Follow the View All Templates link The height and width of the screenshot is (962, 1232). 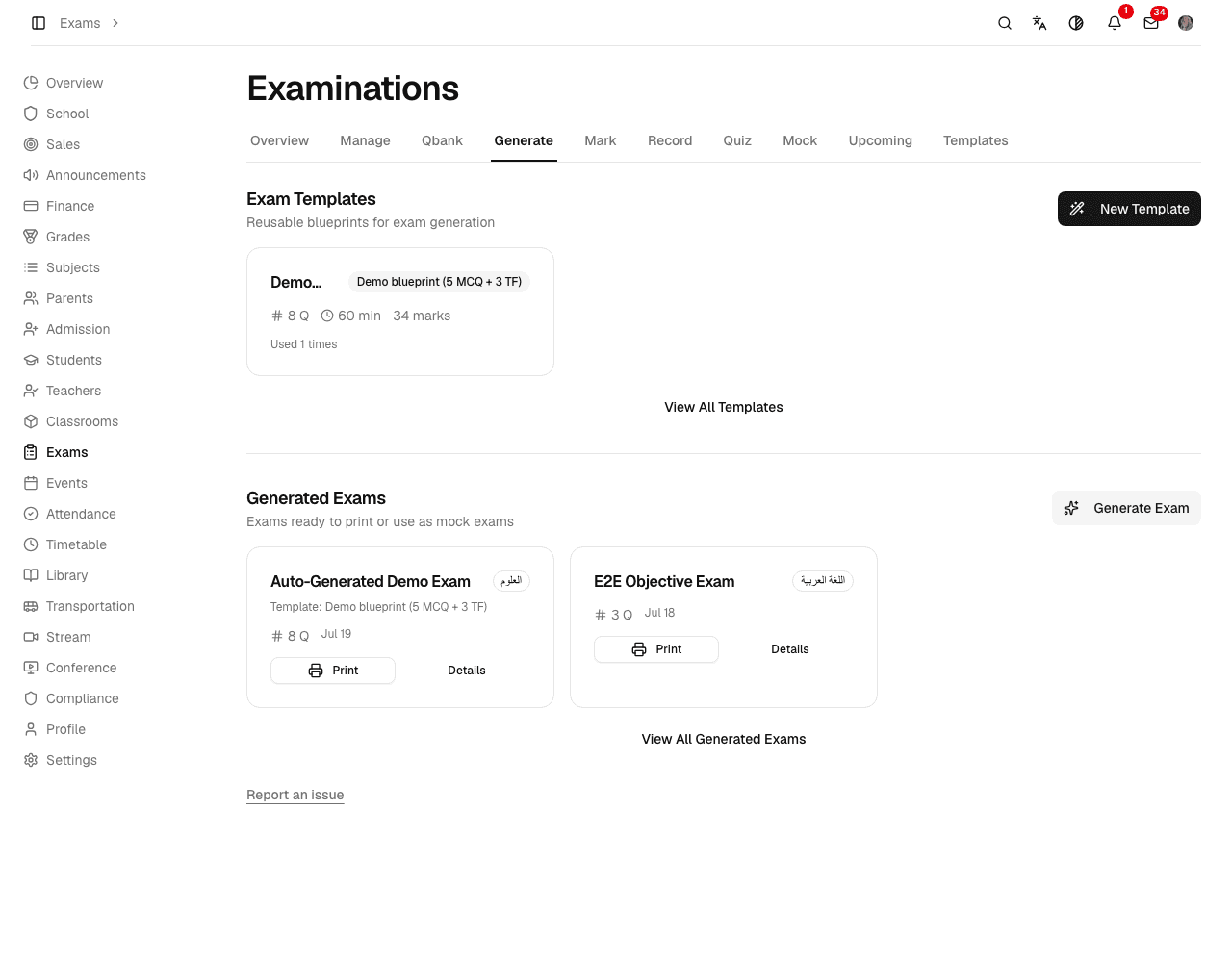pos(724,407)
